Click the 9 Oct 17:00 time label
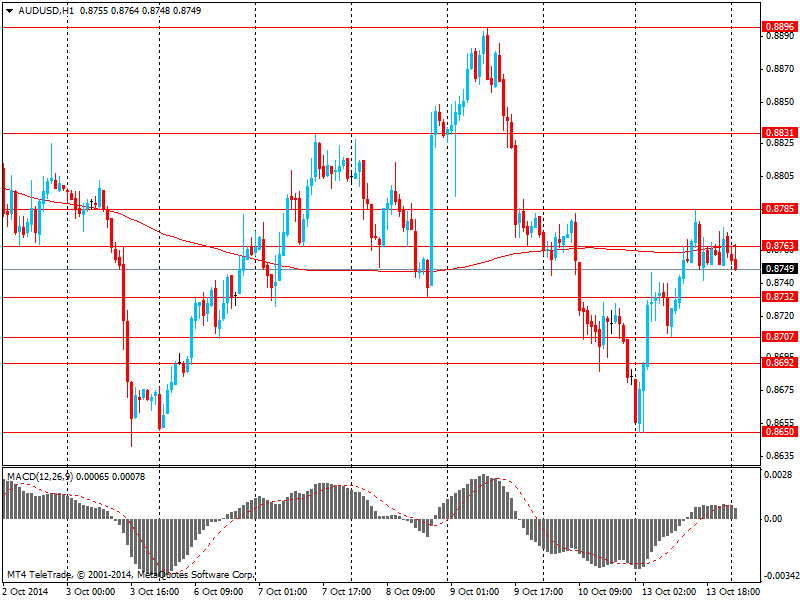The height and width of the screenshot is (600, 800). click(x=538, y=591)
